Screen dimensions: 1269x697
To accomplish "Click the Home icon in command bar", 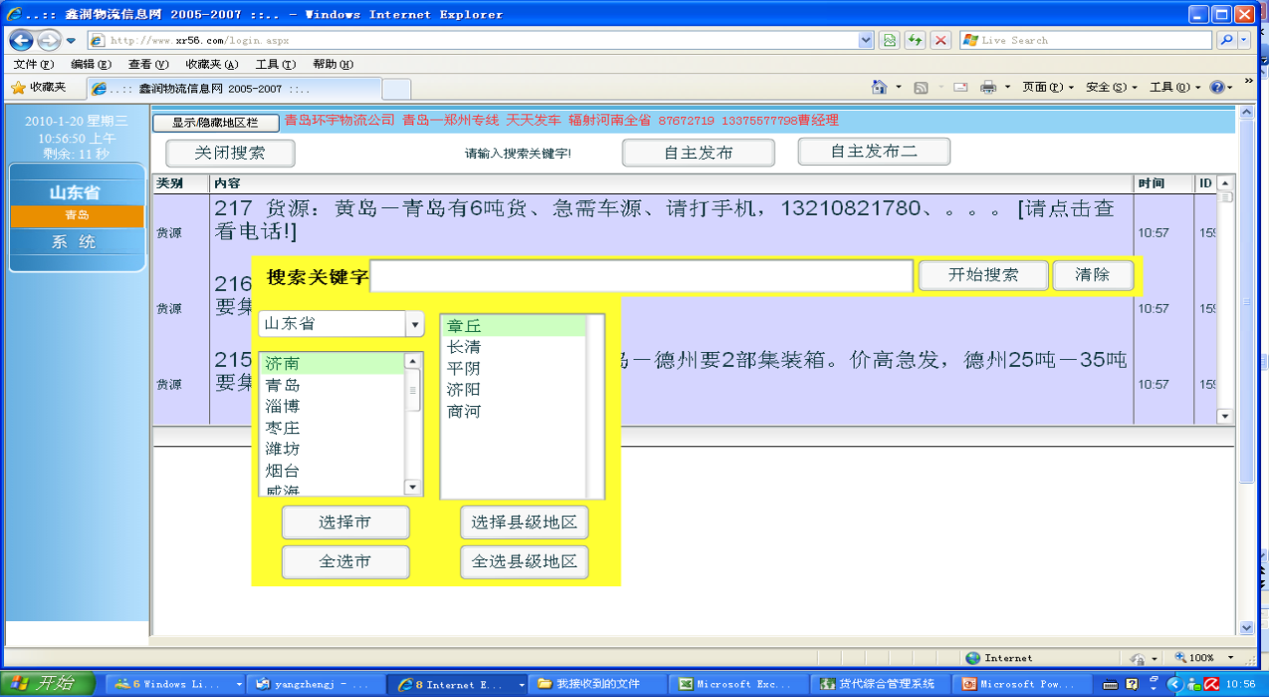I will (x=879, y=87).
